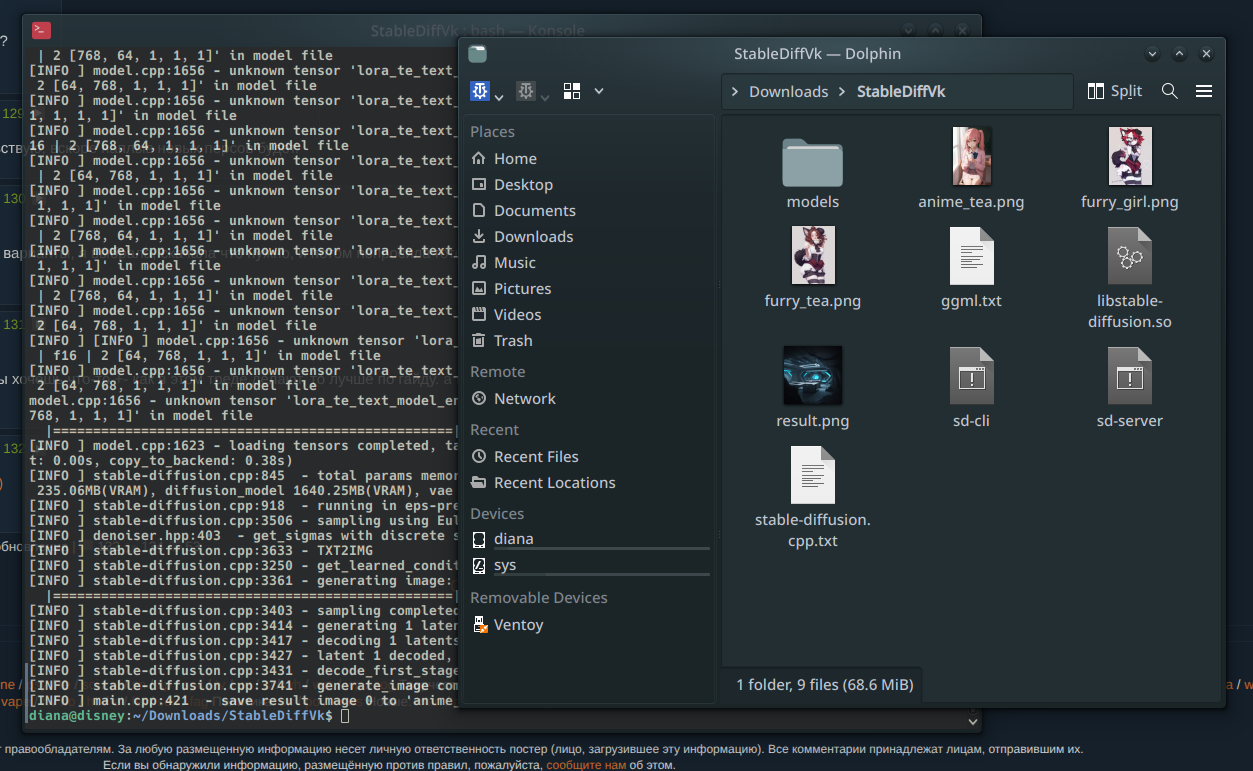Select the sd-cli executable icon
This screenshot has height=771, width=1253.
pos(971,376)
